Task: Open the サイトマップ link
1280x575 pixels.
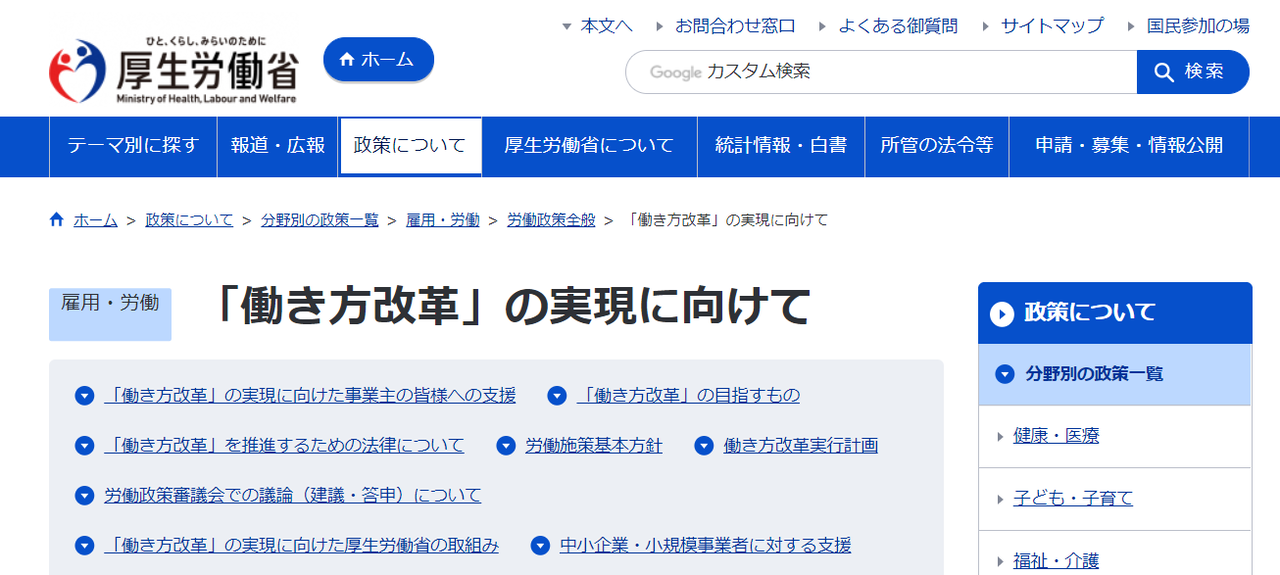Action: coord(1052,26)
